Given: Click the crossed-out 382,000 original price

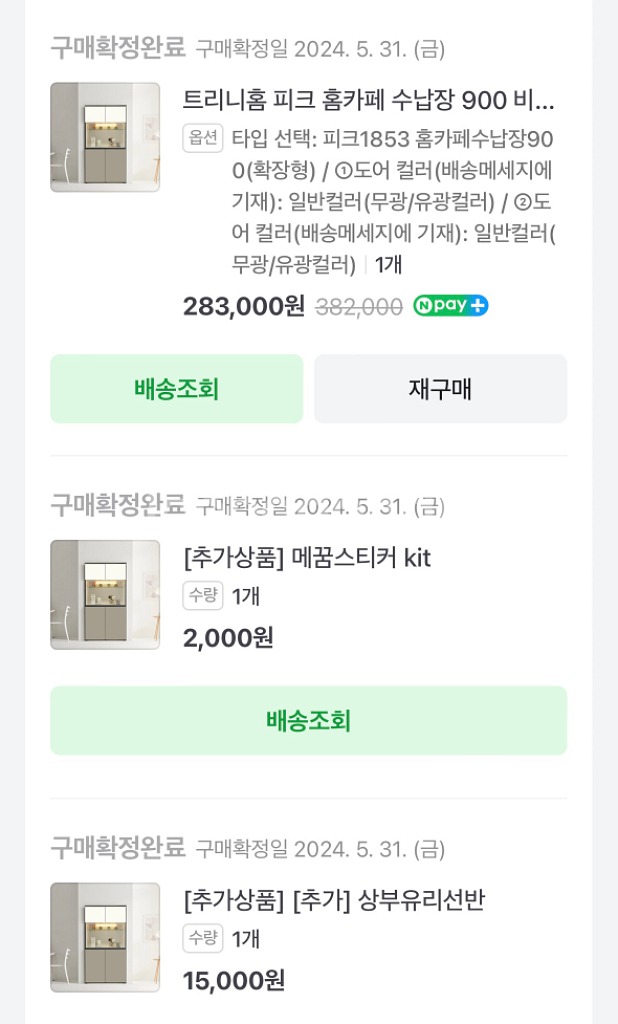Looking at the screenshot, I should (358, 308).
